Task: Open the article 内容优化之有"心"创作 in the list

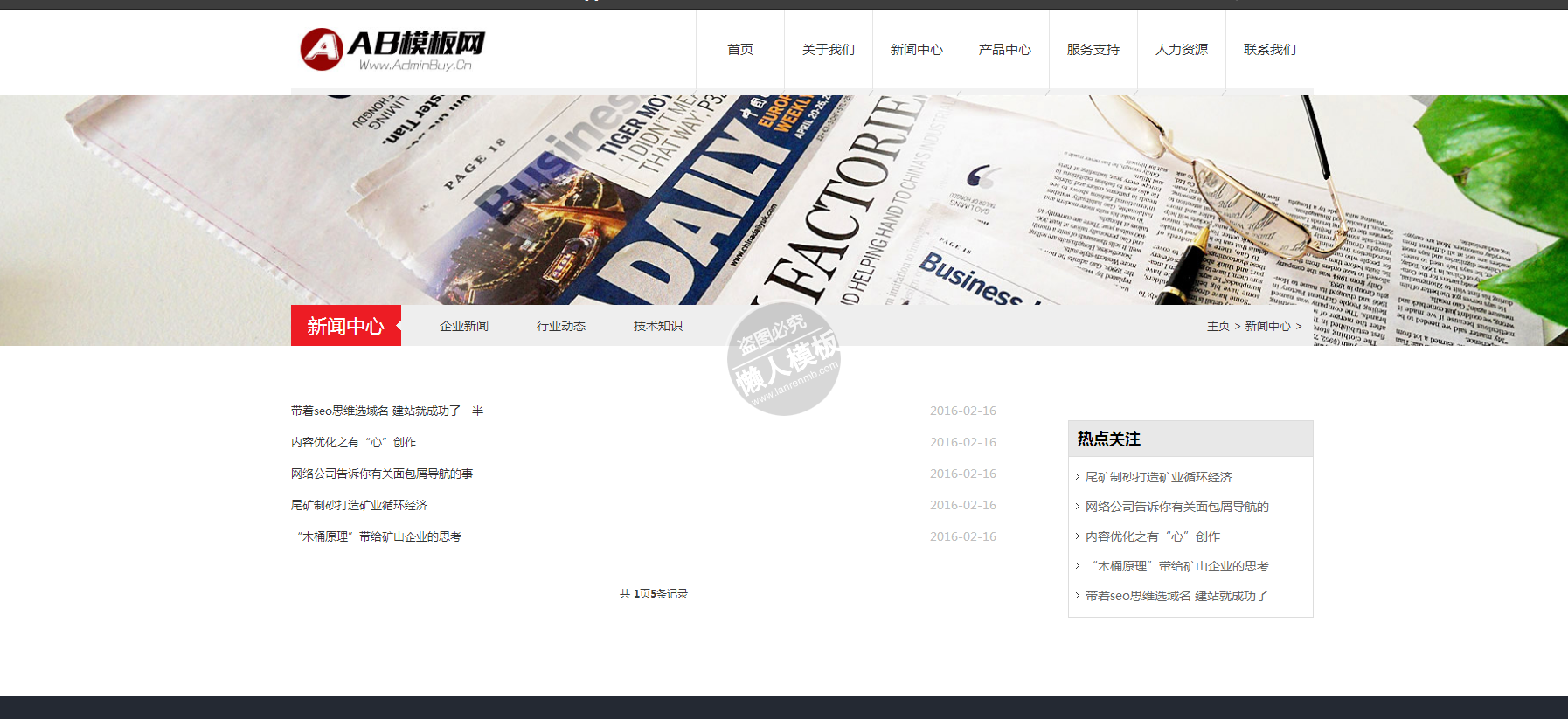Action: click(354, 442)
